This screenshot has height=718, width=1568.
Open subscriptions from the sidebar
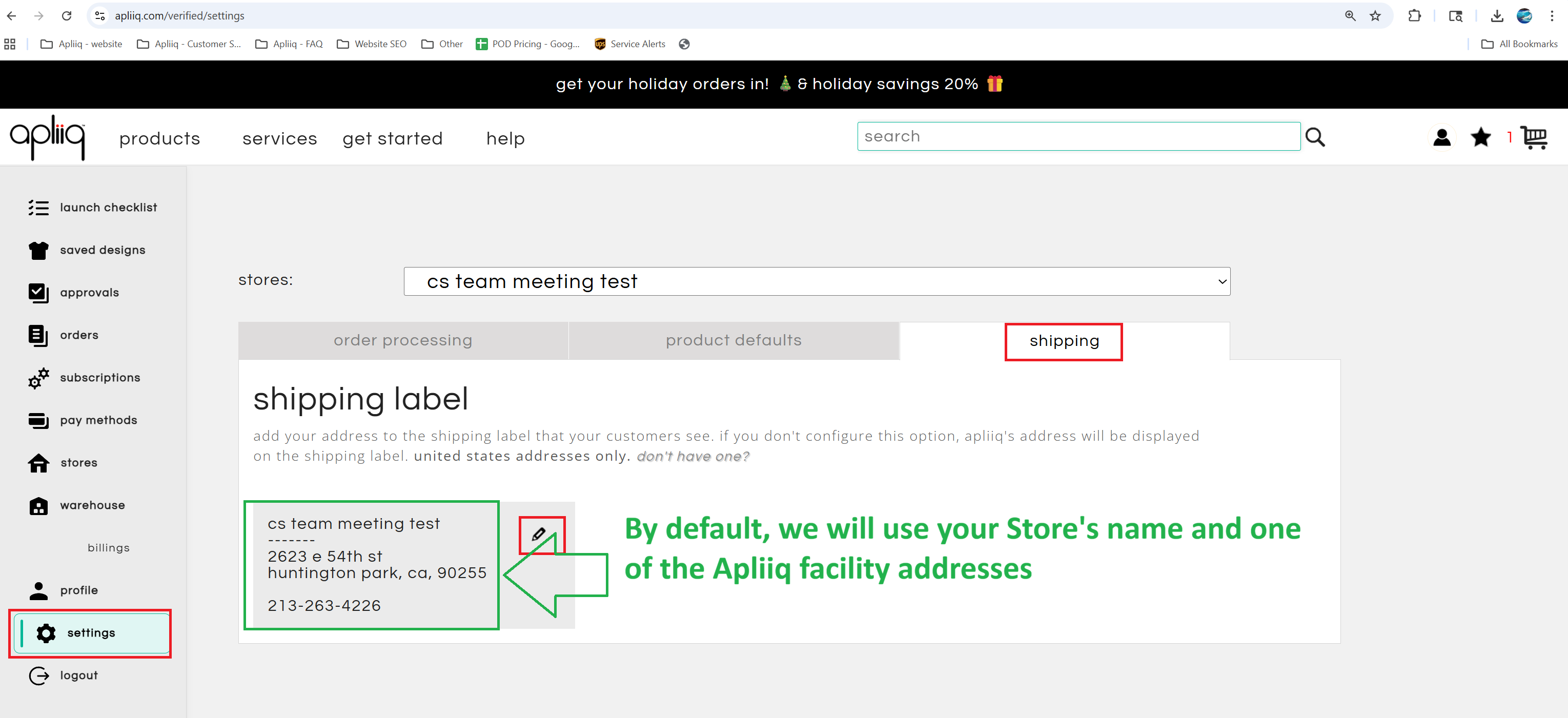[100, 378]
